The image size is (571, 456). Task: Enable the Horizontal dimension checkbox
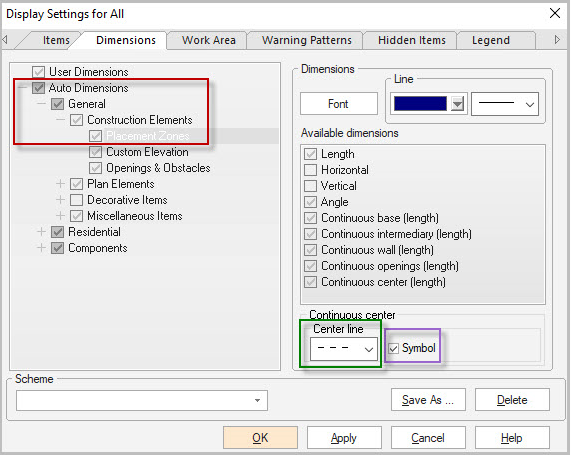(x=310, y=170)
